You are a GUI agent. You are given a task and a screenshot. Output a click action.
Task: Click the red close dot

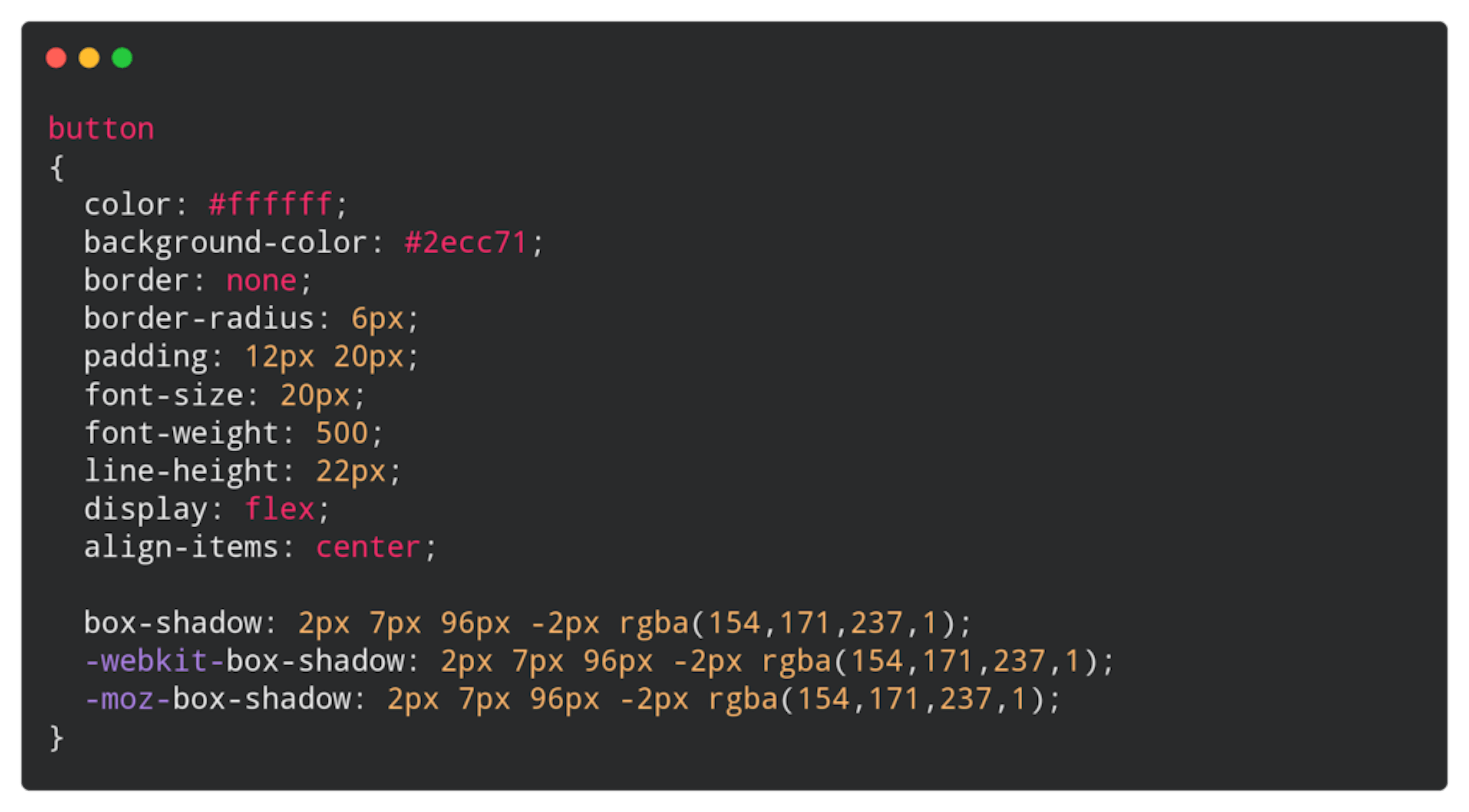point(56,58)
